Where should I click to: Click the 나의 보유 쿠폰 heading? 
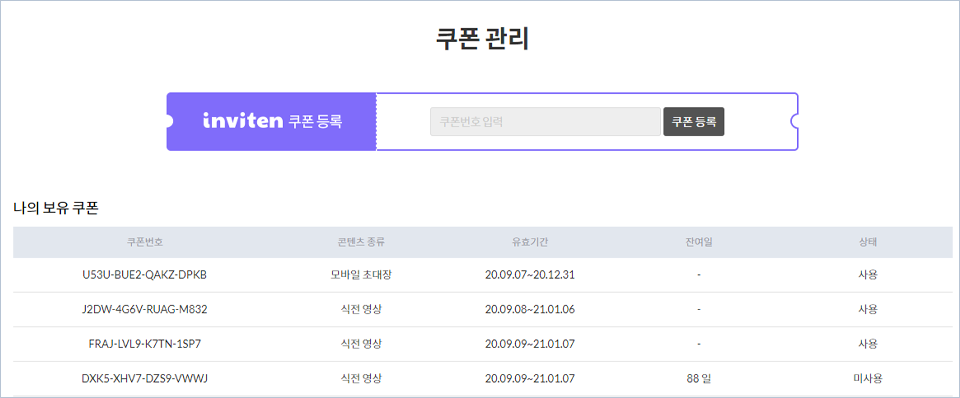tap(56, 208)
